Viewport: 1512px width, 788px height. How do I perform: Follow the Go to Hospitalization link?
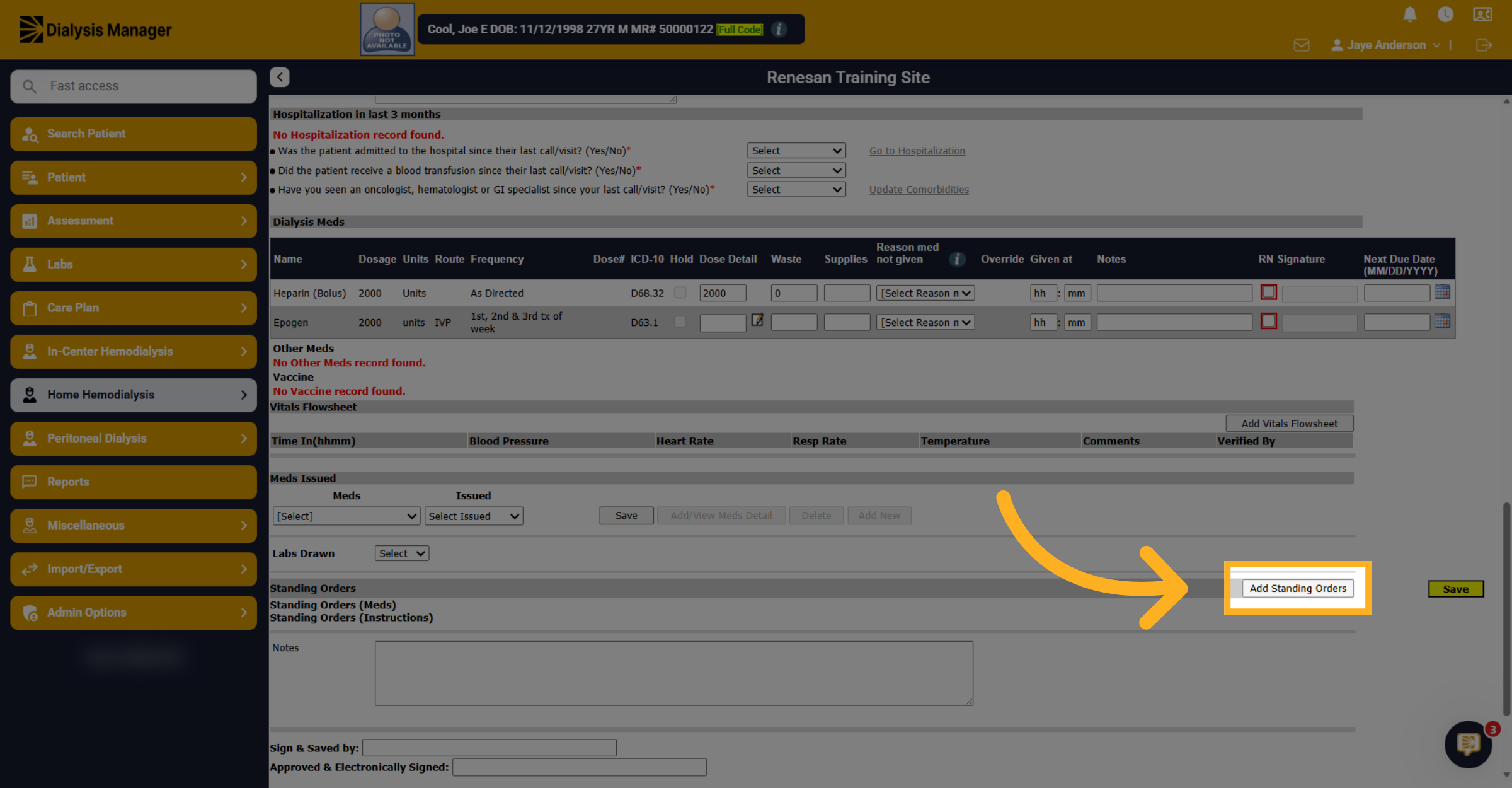pyautogui.click(x=917, y=151)
